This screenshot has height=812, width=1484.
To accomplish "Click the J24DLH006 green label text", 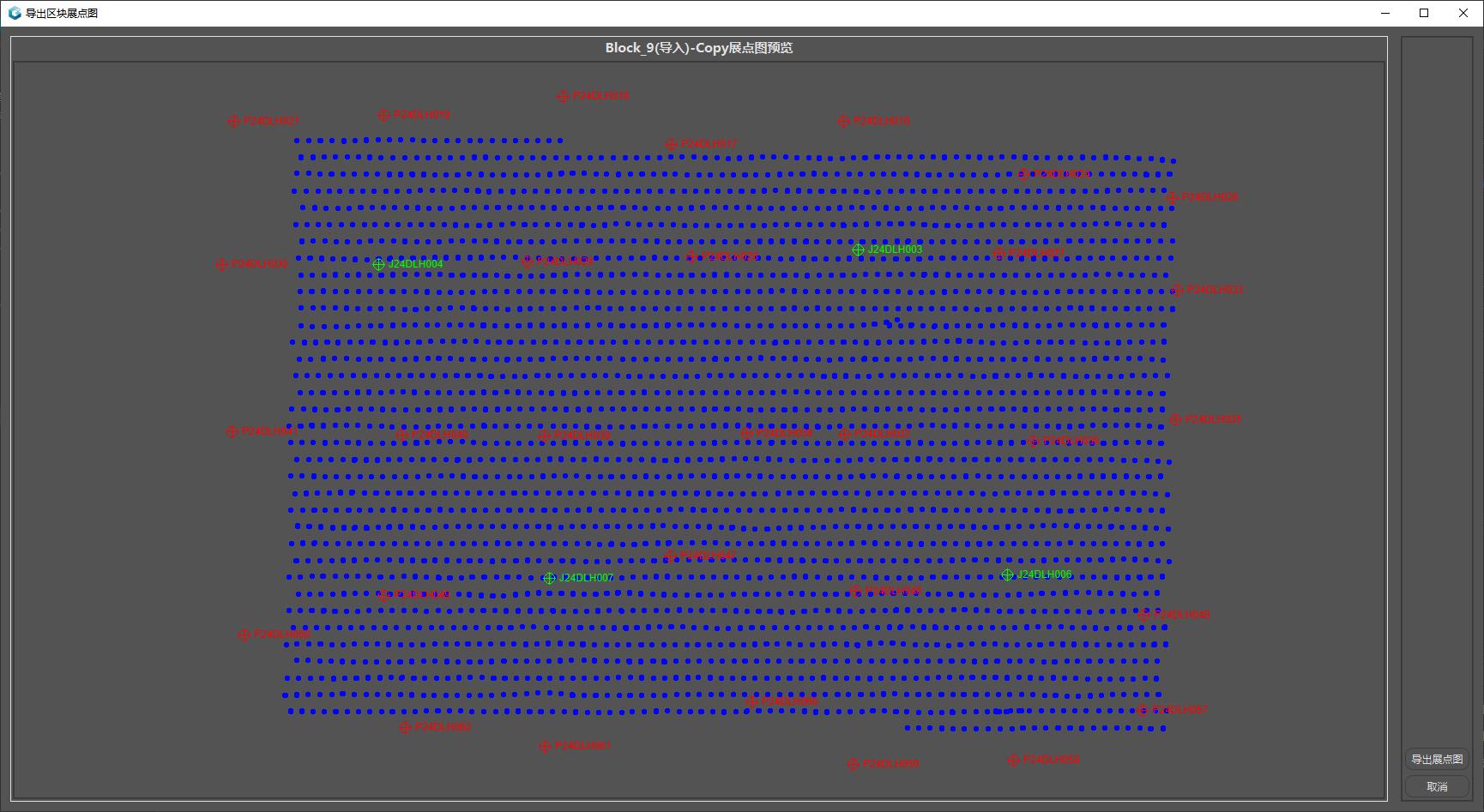I will pos(1044,574).
